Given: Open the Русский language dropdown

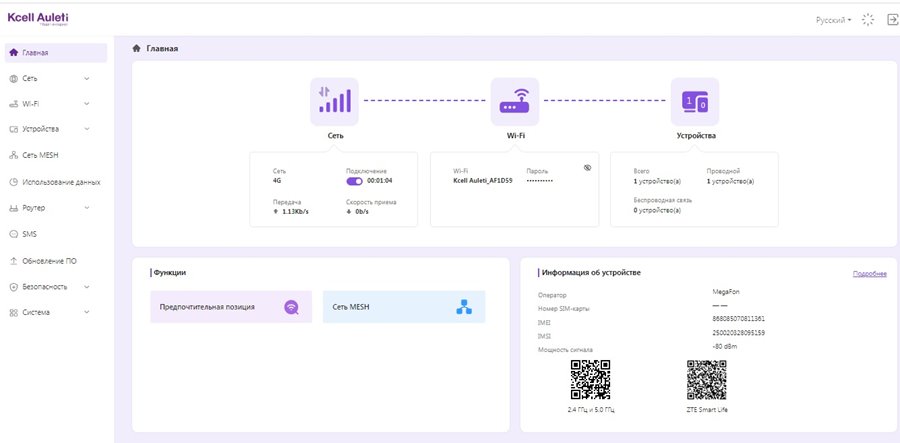Looking at the screenshot, I should (834, 19).
